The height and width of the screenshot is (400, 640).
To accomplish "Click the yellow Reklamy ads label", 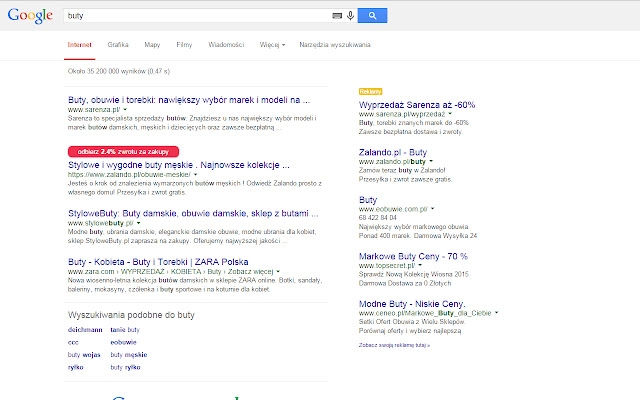I will [x=371, y=92].
